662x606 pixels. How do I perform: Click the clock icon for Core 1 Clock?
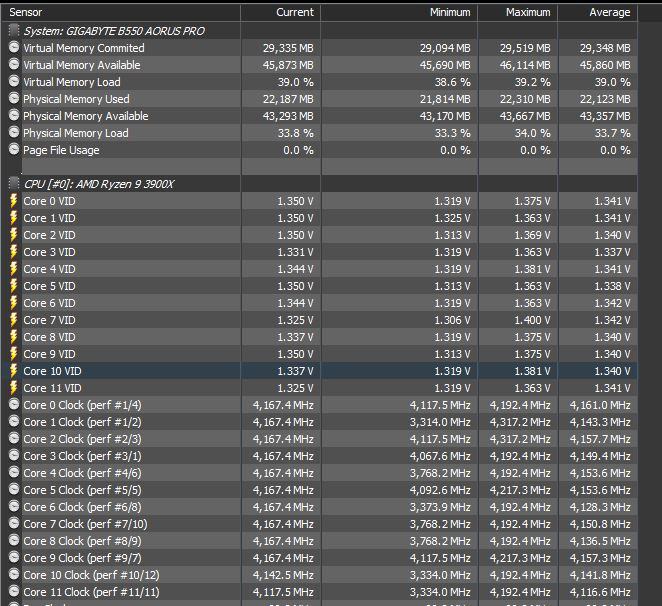point(14,421)
